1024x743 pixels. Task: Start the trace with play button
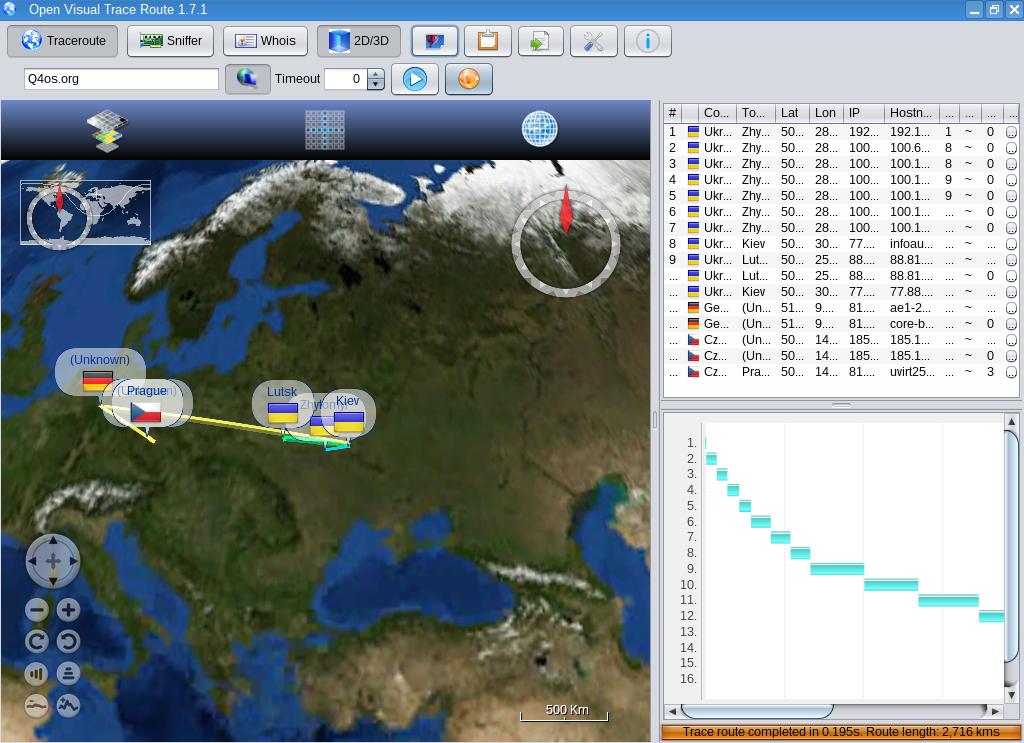pyautogui.click(x=415, y=79)
